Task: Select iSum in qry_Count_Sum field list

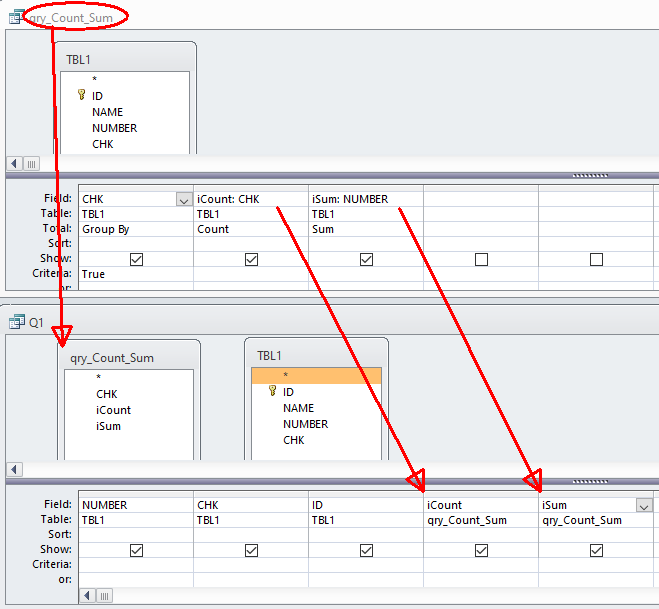Action: pos(129,426)
